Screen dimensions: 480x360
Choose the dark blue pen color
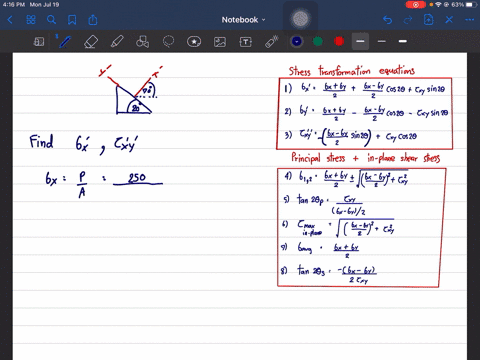coord(297,41)
